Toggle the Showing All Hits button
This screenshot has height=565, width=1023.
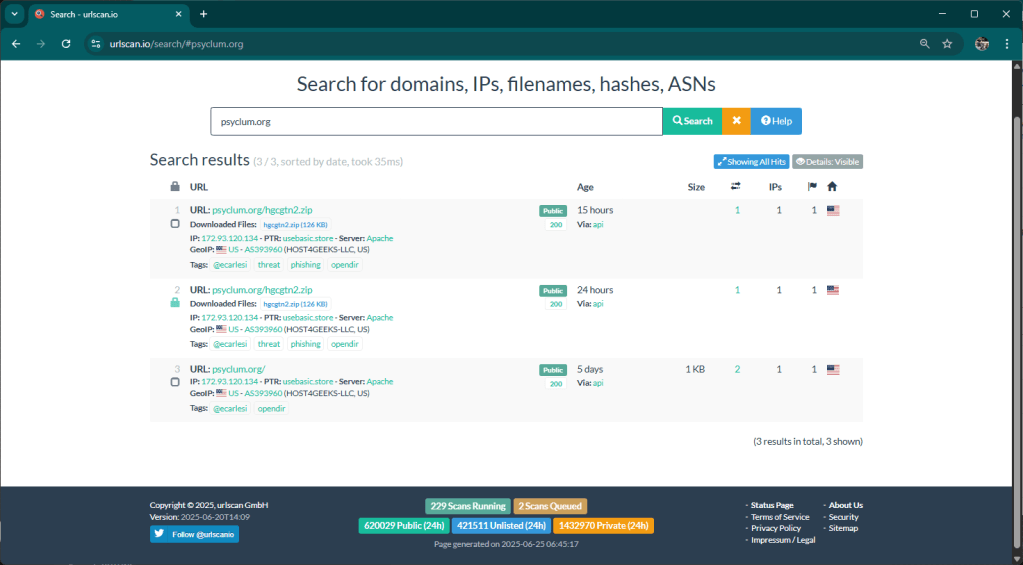(751, 162)
